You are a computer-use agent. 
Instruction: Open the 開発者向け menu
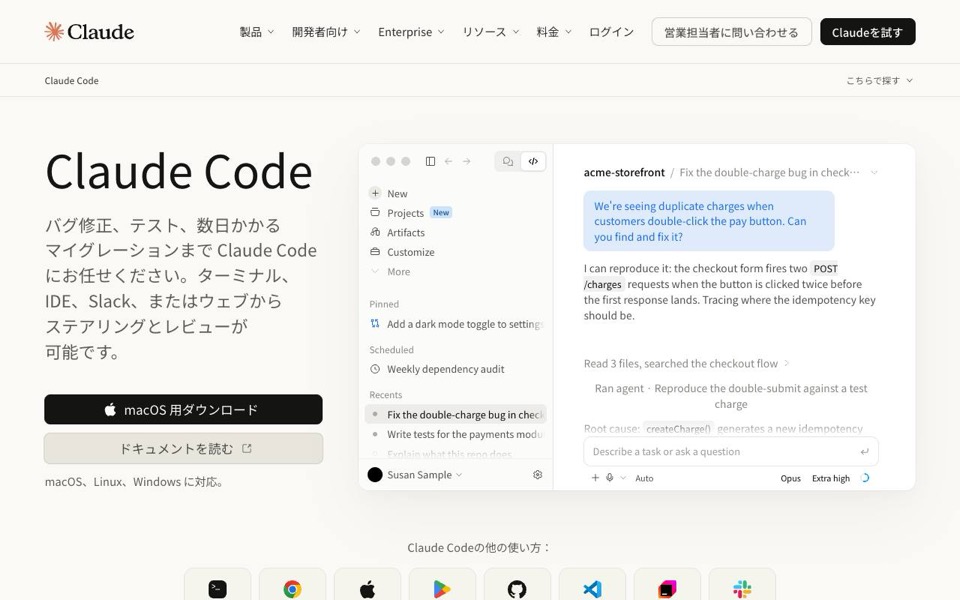(326, 31)
